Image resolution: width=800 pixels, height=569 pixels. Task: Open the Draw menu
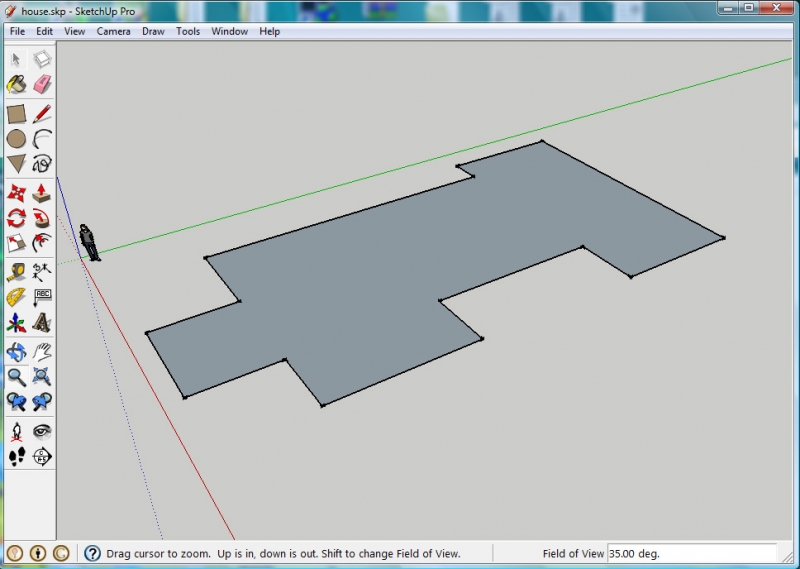pyautogui.click(x=153, y=31)
